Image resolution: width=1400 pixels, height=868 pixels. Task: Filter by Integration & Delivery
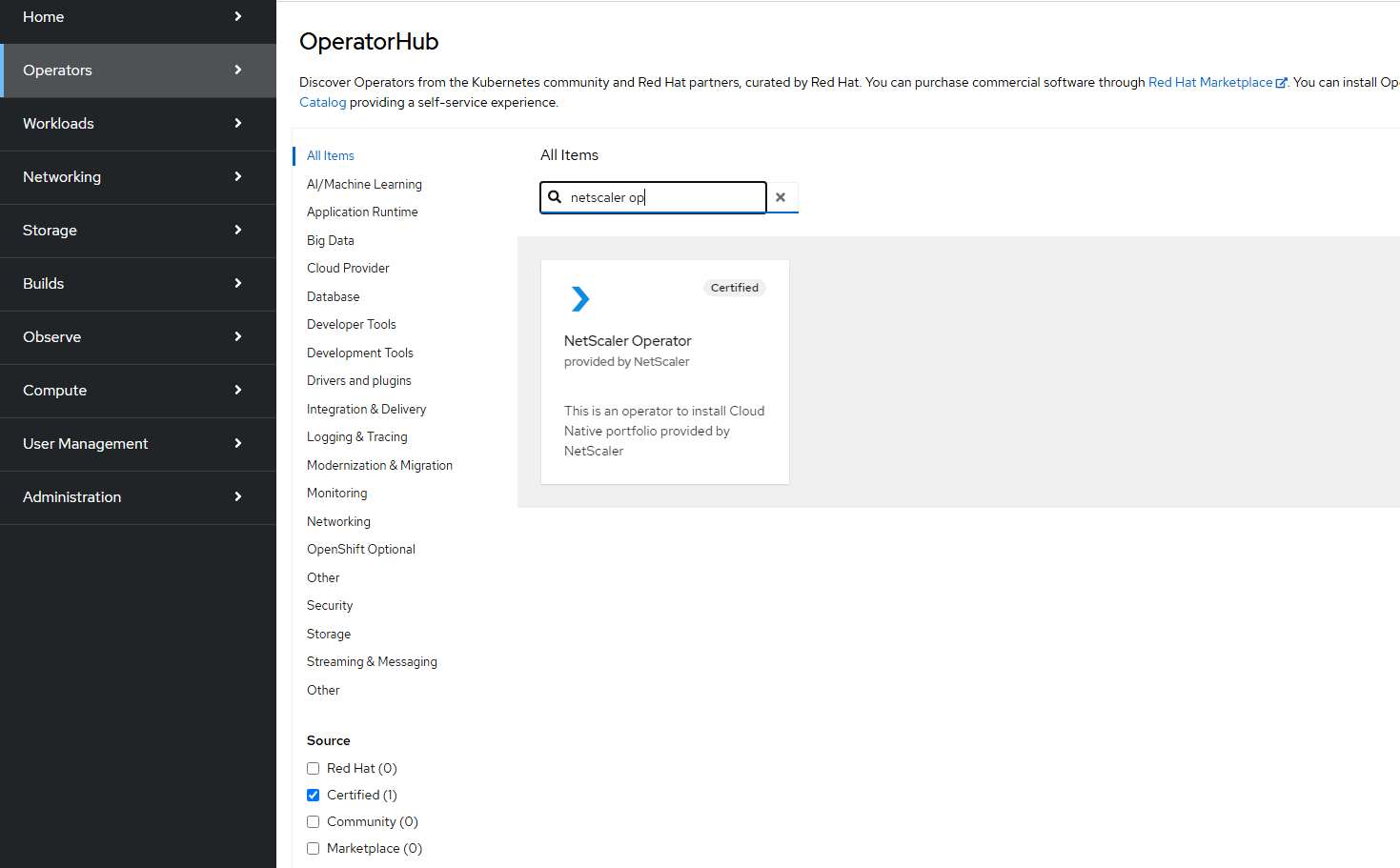(x=367, y=409)
